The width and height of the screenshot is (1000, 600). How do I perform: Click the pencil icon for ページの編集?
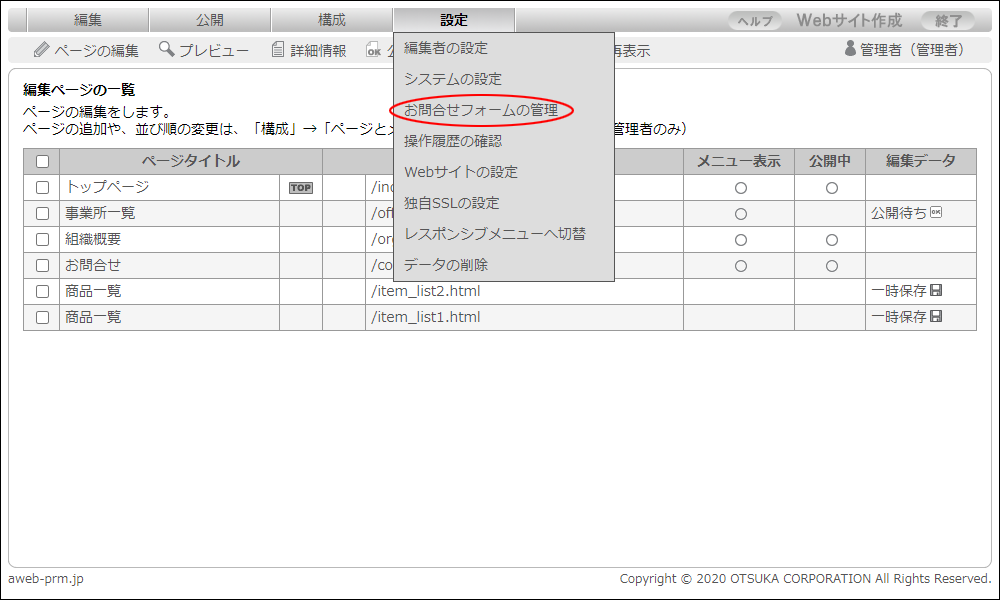click(x=41, y=50)
